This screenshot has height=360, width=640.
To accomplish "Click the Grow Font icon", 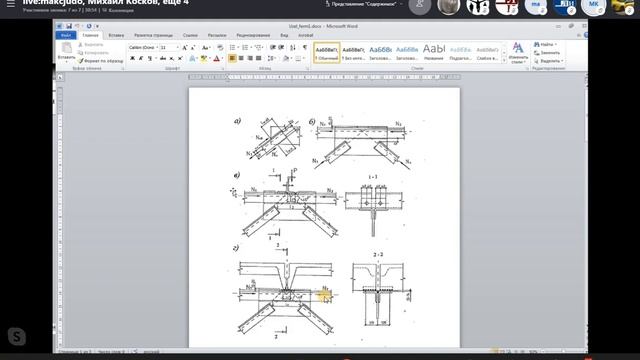I will 184,48.
